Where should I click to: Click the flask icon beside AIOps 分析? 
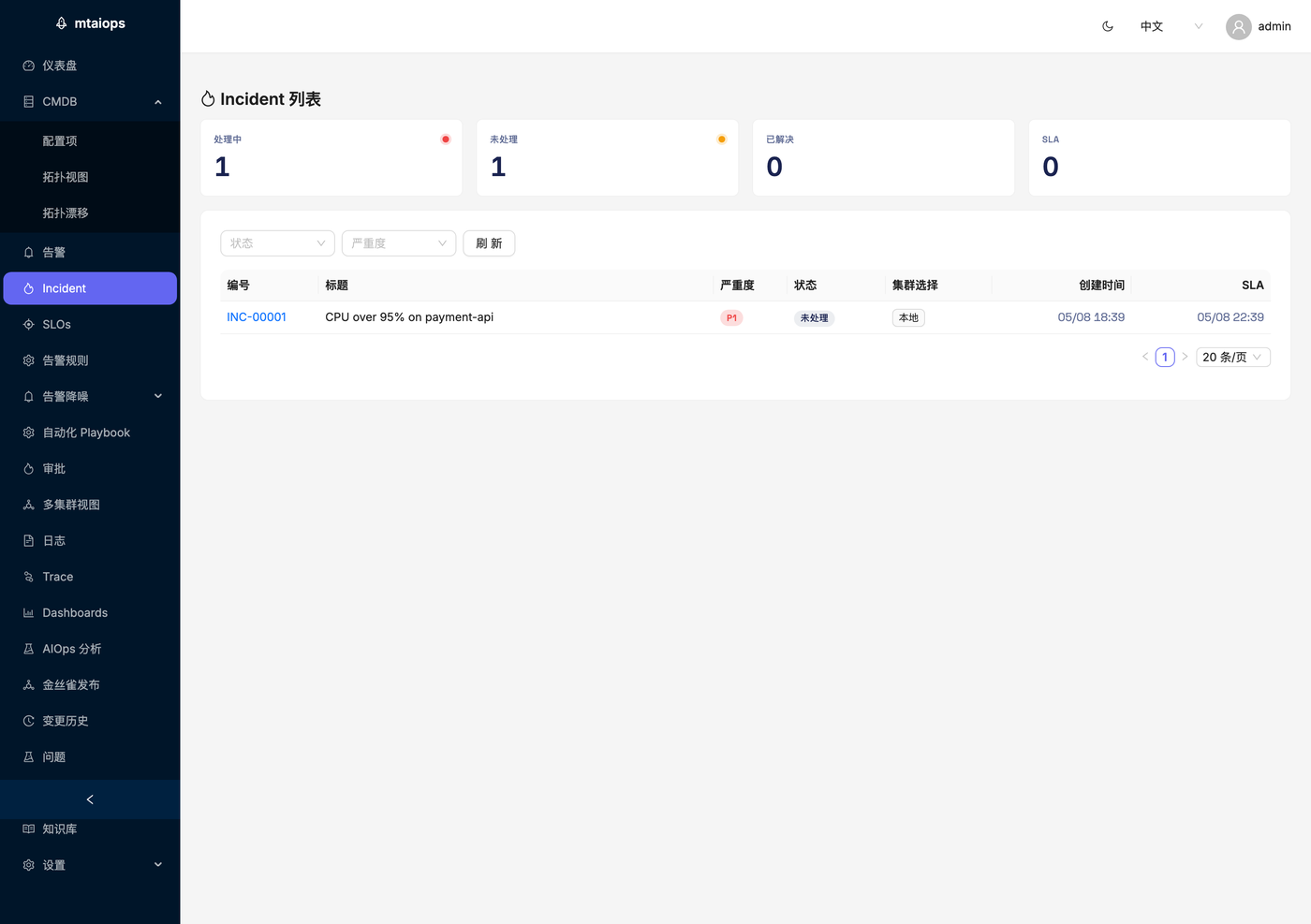[x=29, y=649]
